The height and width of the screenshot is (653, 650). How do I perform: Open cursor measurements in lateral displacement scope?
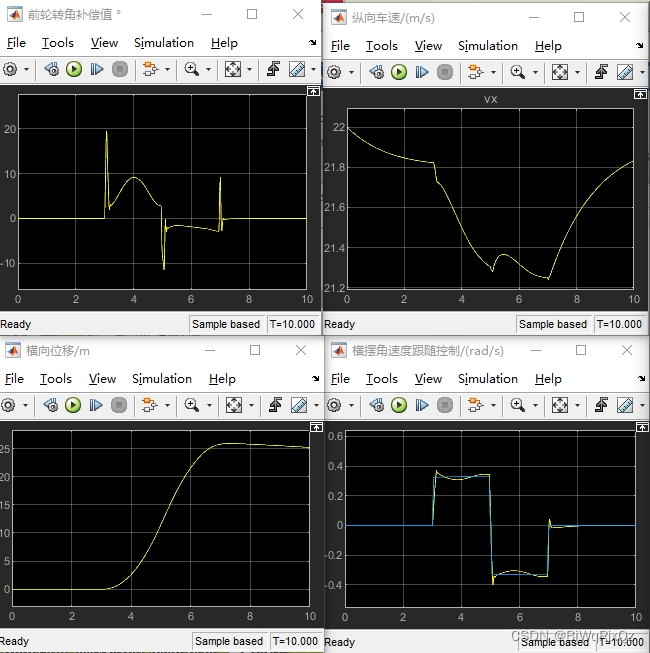click(299, 405)
